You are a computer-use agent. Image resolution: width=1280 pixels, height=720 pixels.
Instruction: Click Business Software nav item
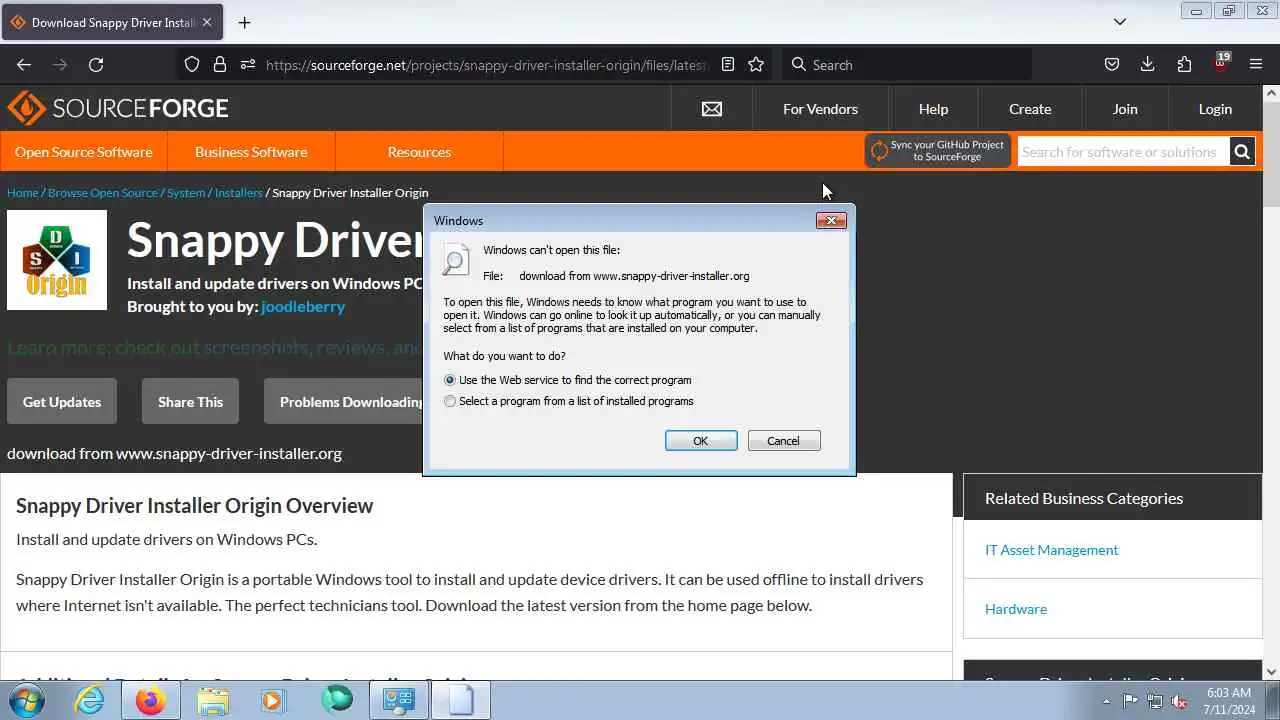point(251,152)
